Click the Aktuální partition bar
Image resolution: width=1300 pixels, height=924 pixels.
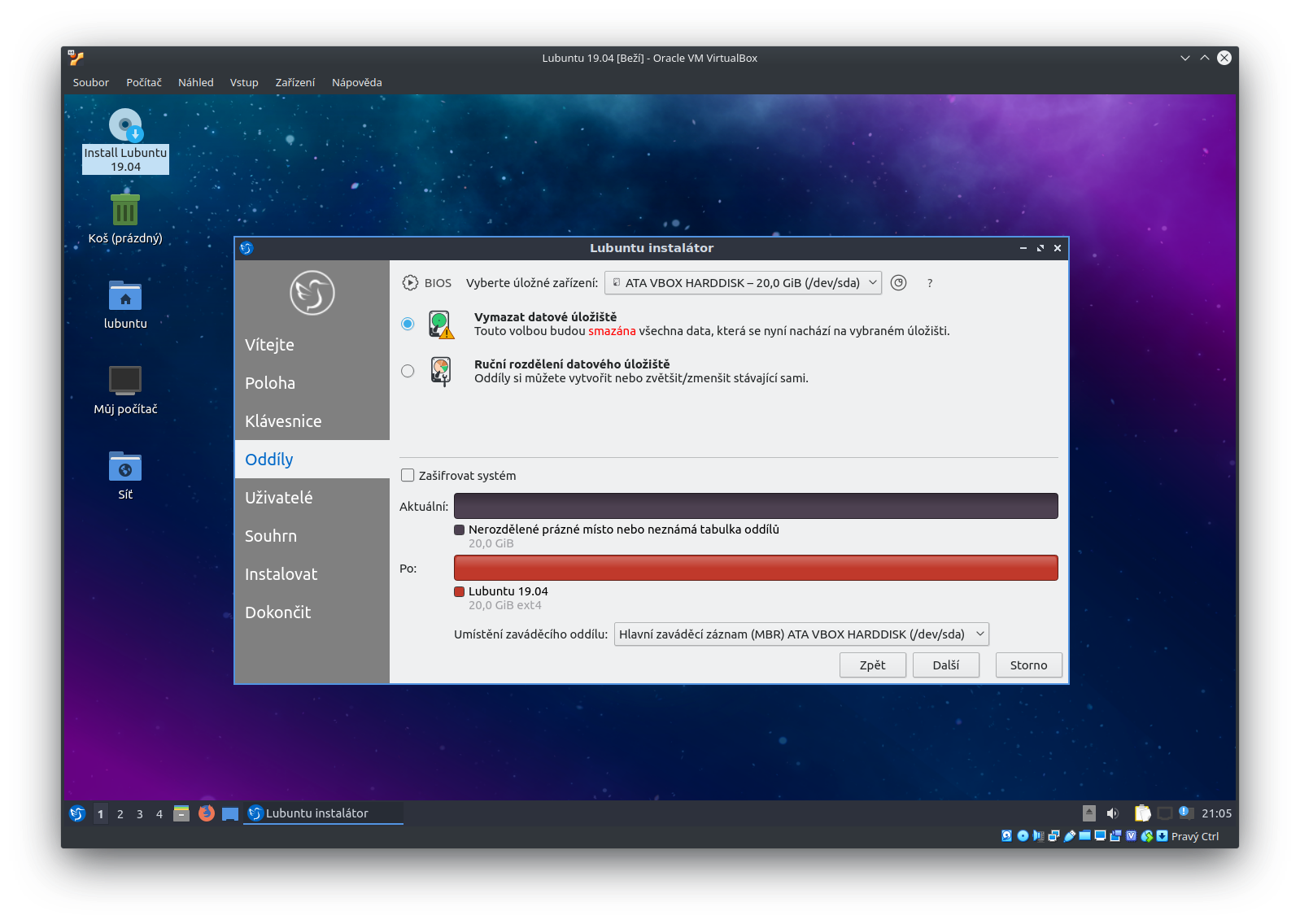pos(756,506)
